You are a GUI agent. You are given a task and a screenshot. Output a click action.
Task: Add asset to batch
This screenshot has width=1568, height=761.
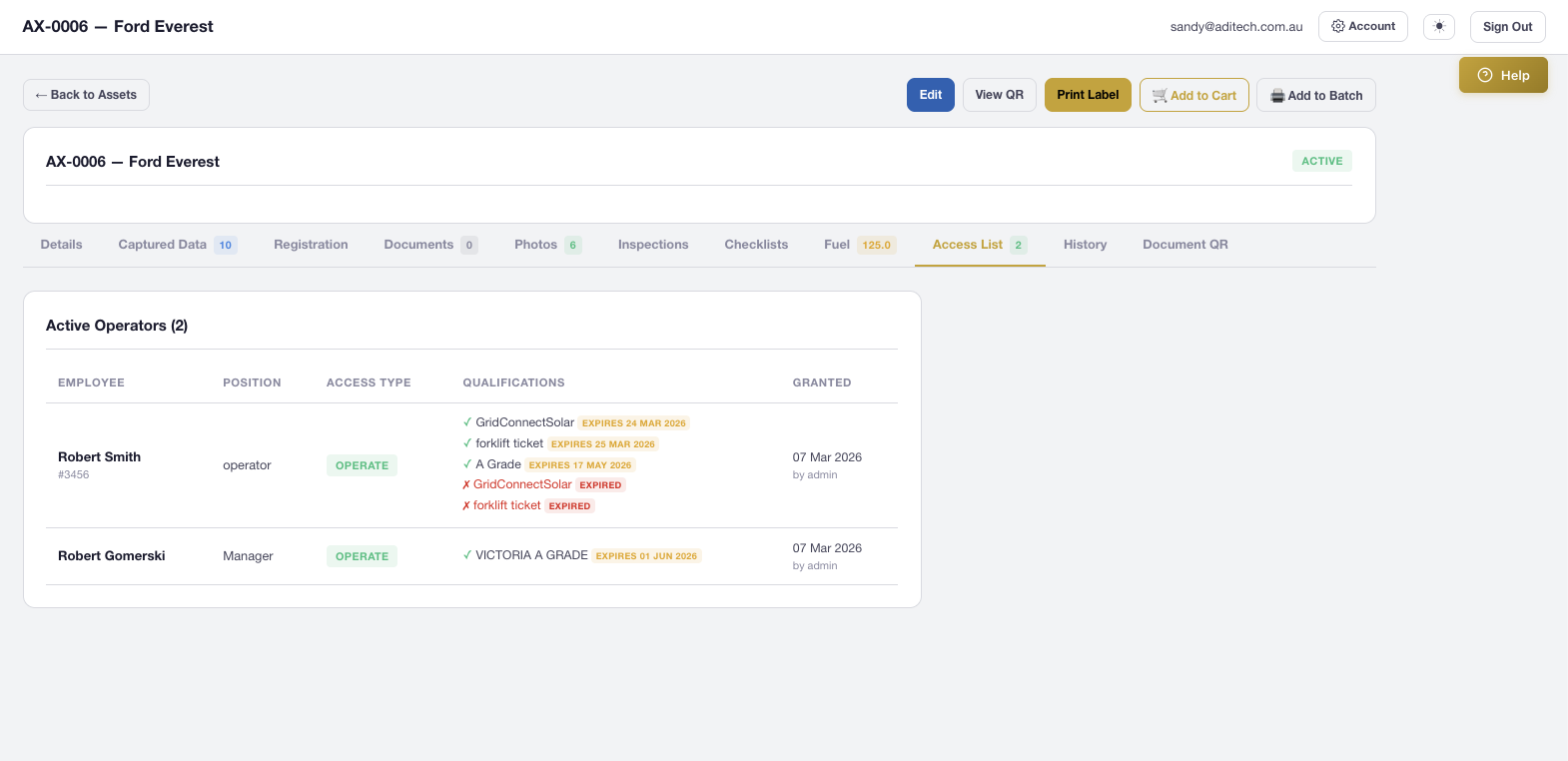(x=1316, y=95)
